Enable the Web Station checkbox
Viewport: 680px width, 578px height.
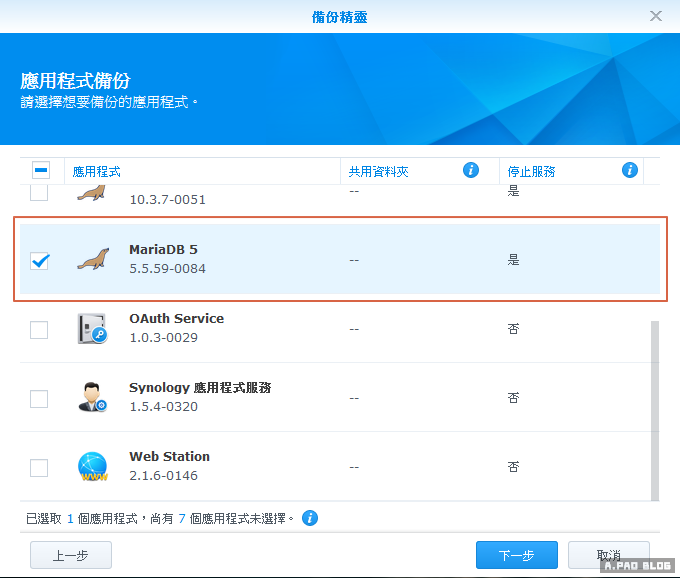pos(39,467)
